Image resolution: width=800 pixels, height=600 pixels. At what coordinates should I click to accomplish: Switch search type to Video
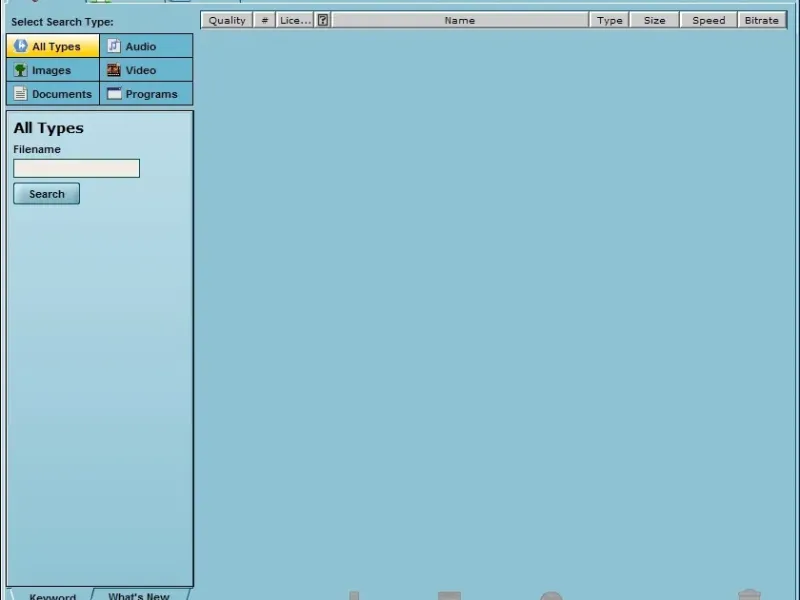(x=146, y=70)
